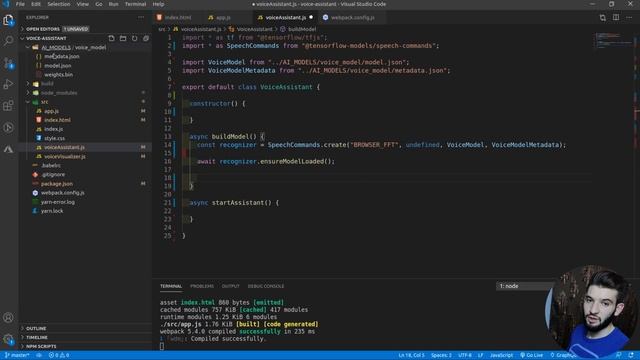Open the editor more actions ellipsis

pyautogui.click(x=629, y=18)
